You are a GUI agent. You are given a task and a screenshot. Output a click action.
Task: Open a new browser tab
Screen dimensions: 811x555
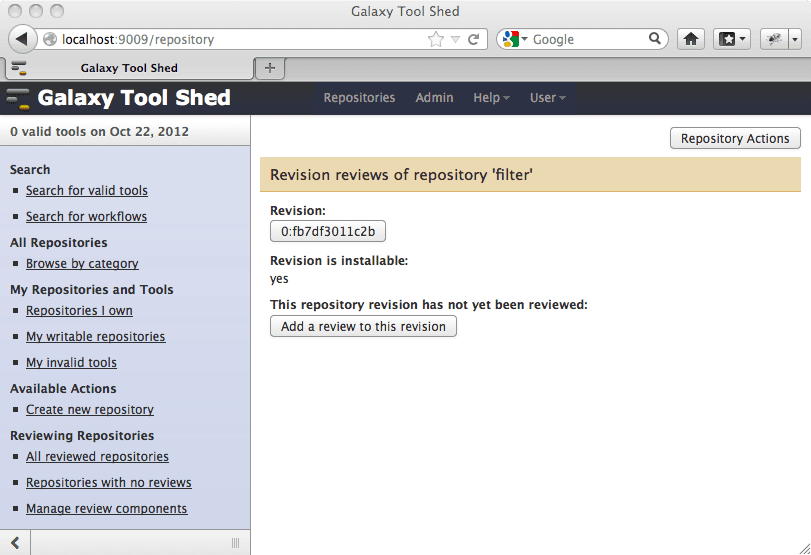[x=269, y=68]
